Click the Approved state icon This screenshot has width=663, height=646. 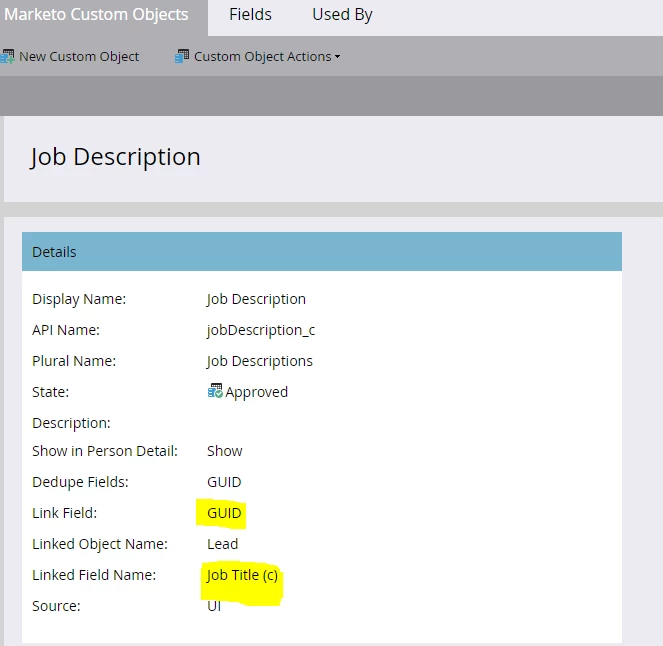pyautogui.click(x=215, y=391)
